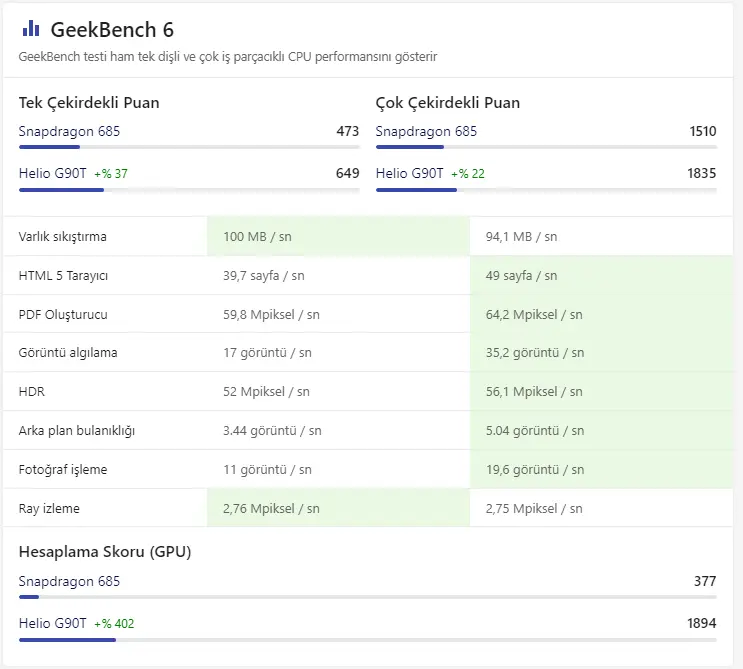Image resolution: width=743 pixels, height=669 pixels.
Task: Open Helio G90T link under Hesaplama Skoru
Action: tap(53, 623)
